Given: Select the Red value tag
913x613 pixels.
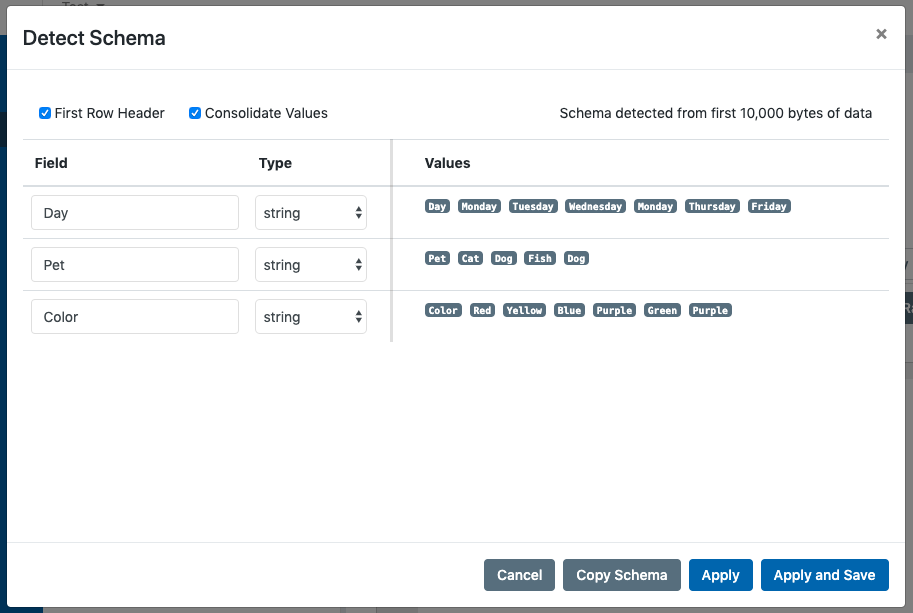Looking at the screenshot, I should [482, 310].
